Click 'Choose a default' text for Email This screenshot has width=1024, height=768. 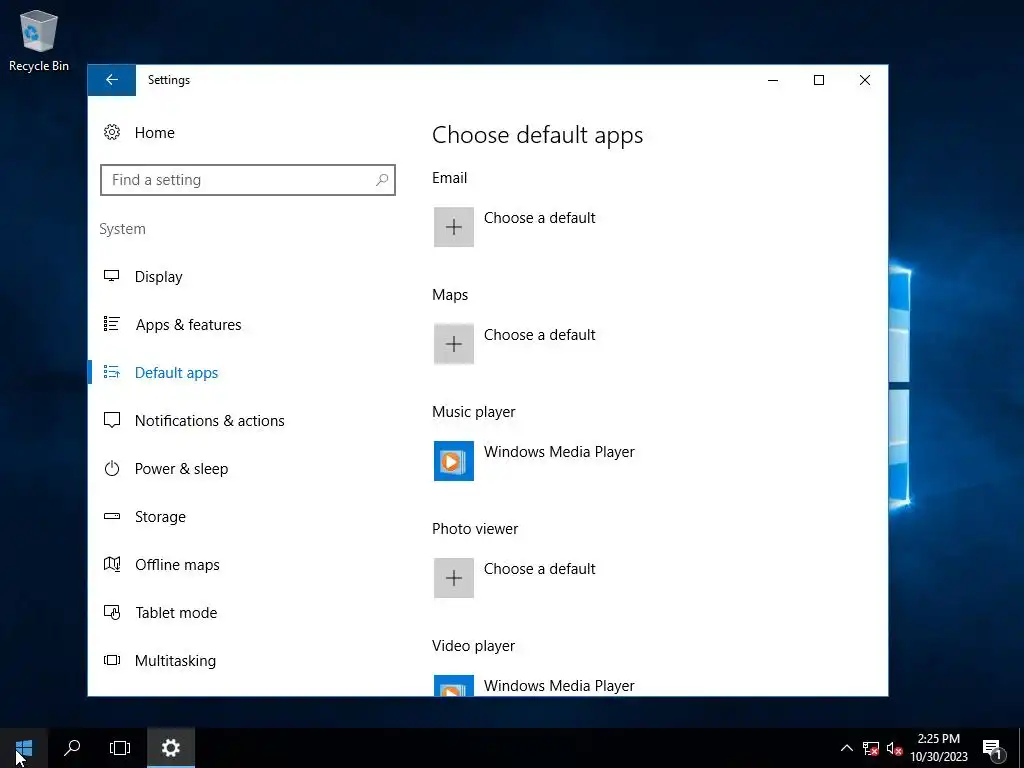tap(539, 217)
